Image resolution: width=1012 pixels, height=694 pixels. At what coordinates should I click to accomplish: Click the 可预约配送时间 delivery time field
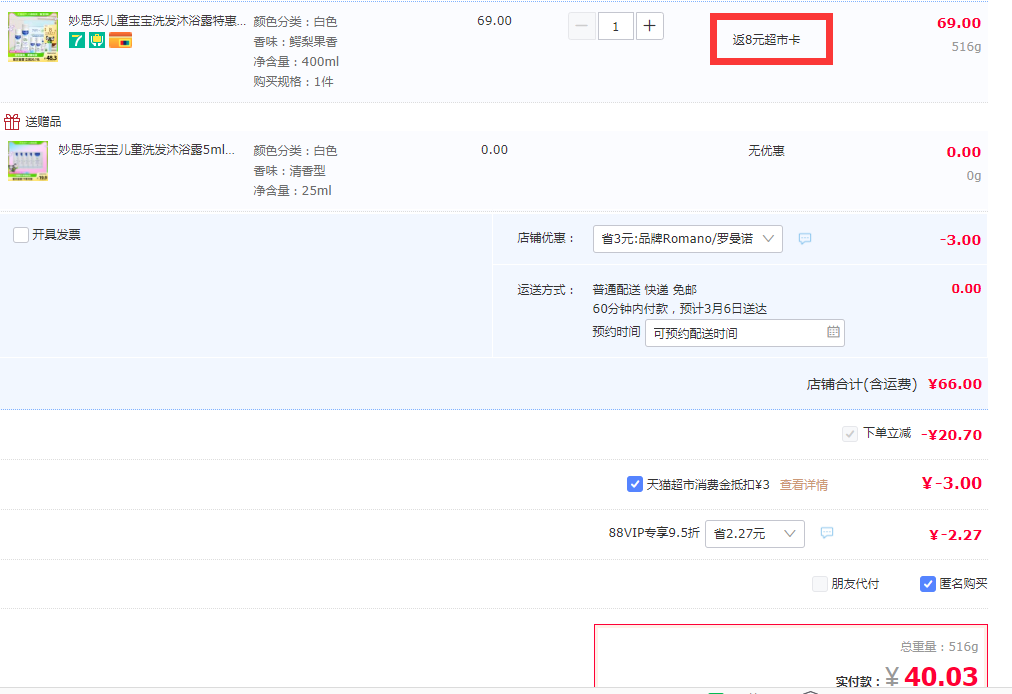coord(744,333)
